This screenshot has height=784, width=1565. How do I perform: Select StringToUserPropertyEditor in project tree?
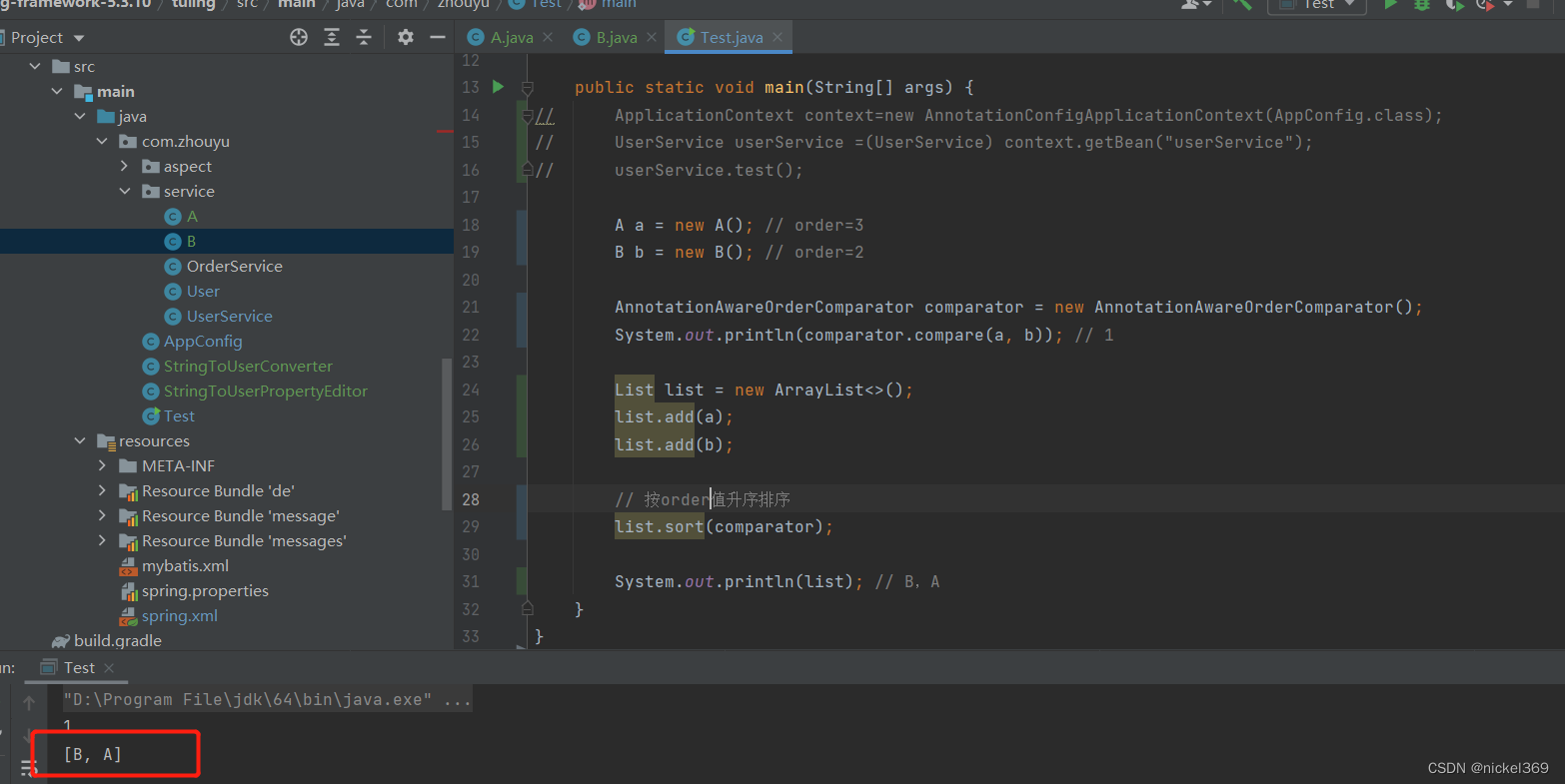[x=265, y=392]
